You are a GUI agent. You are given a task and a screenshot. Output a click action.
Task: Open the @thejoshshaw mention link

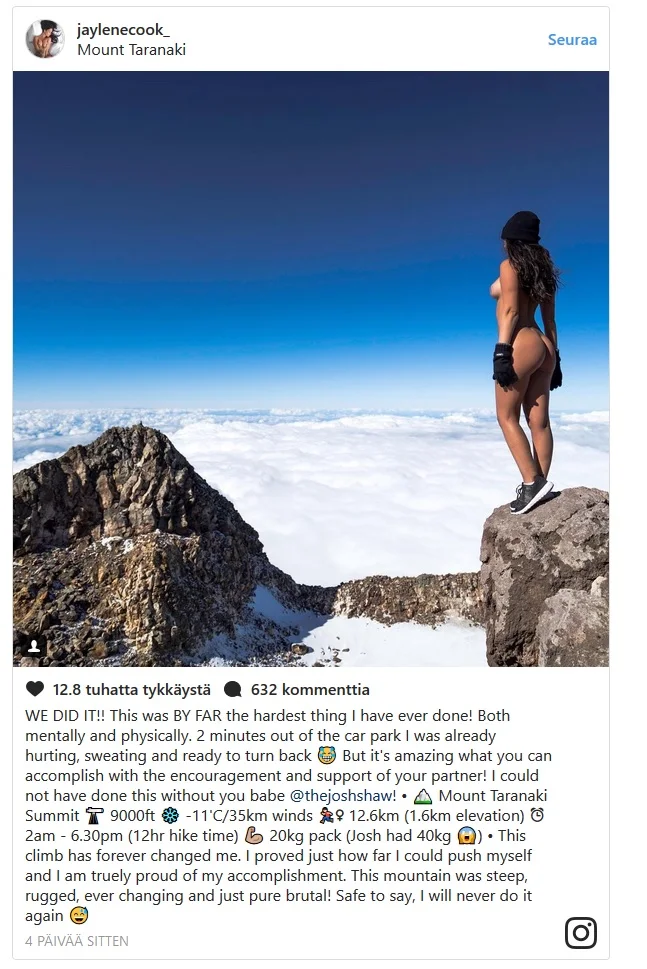(x=341, y=796)
